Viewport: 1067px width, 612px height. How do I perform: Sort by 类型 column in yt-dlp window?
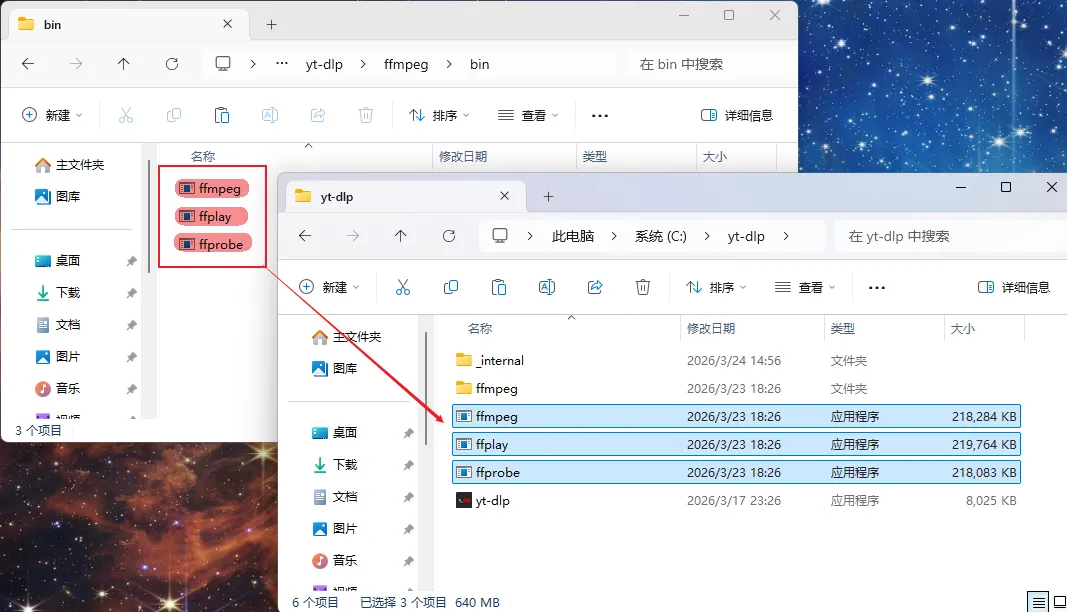point(842,328)
